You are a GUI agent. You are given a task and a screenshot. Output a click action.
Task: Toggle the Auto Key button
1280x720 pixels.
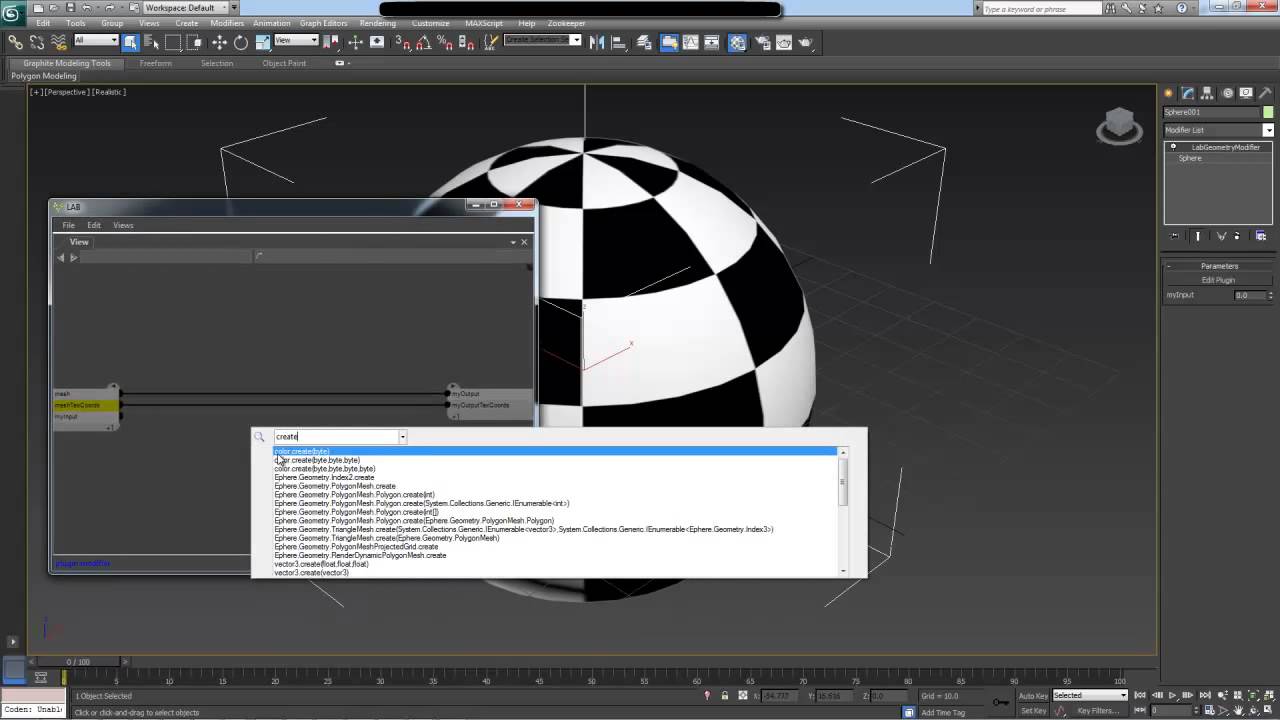[x=1033, y=695]
